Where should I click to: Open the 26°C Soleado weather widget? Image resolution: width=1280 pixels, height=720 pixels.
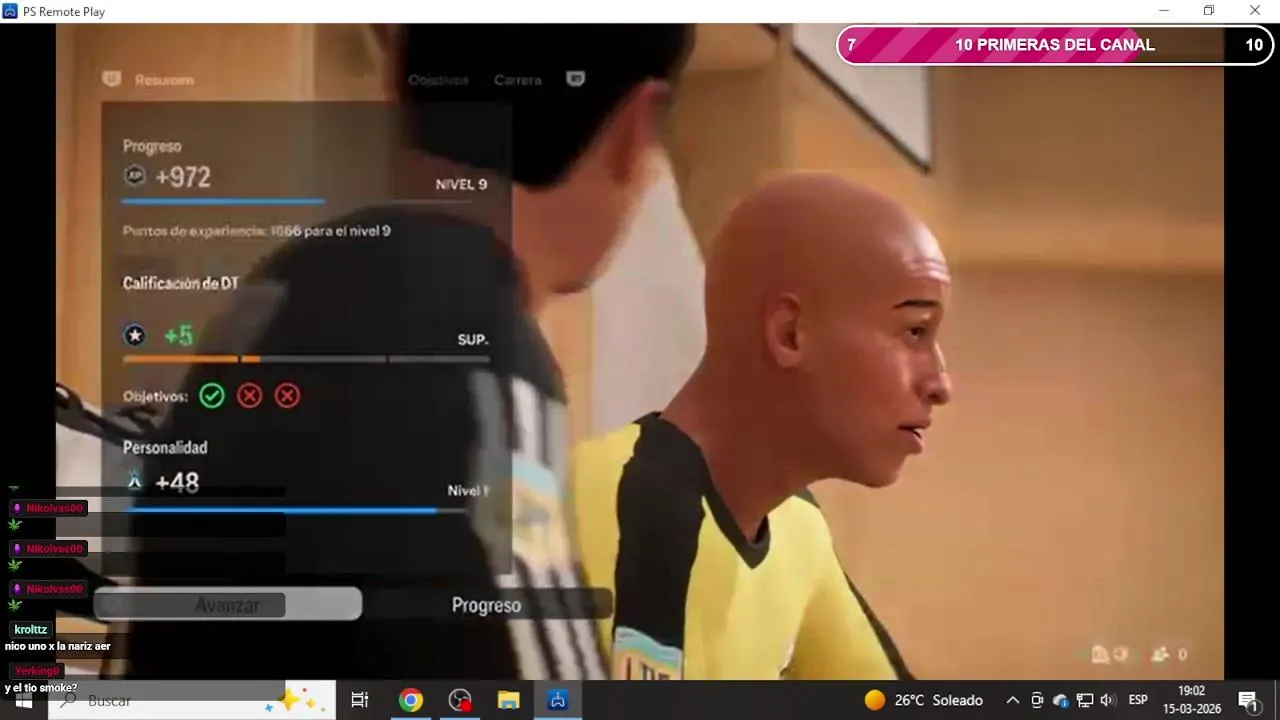coord(925,700)
